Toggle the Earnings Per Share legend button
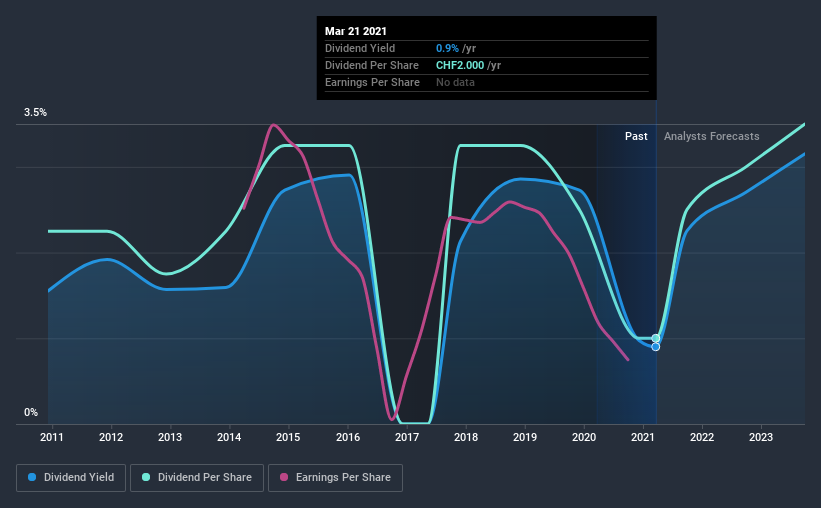The image size is (821, 508). click(x=336, y=478)
